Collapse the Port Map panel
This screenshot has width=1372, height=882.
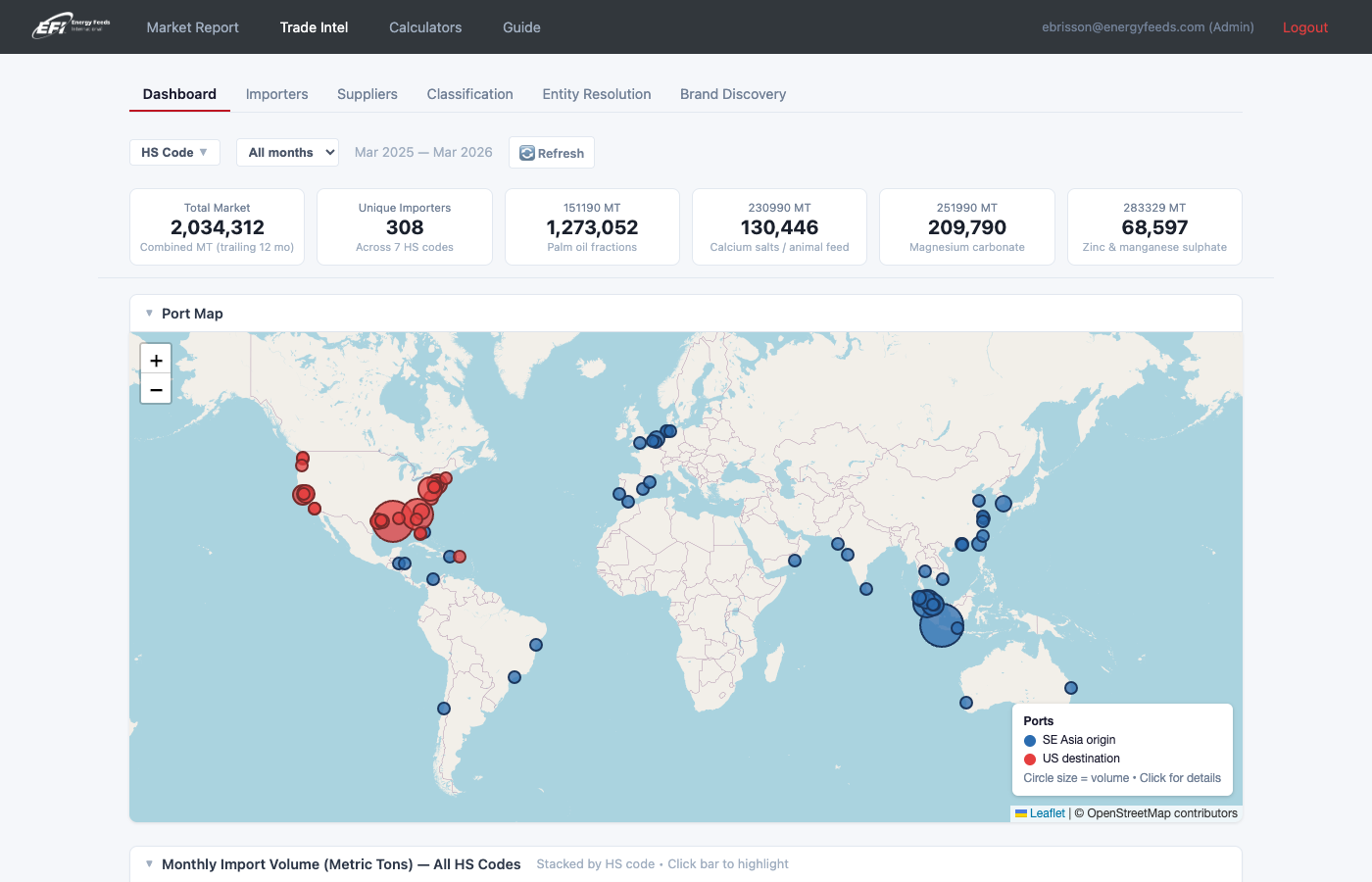tap(148, 313)
